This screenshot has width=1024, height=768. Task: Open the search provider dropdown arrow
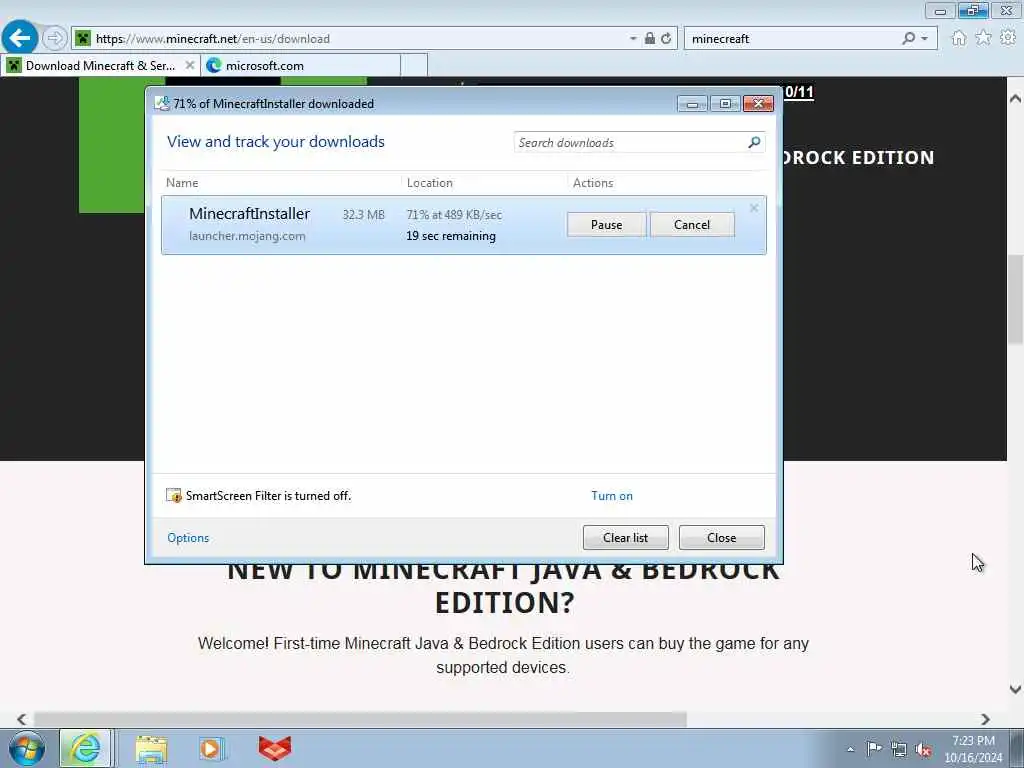[924, 39]
